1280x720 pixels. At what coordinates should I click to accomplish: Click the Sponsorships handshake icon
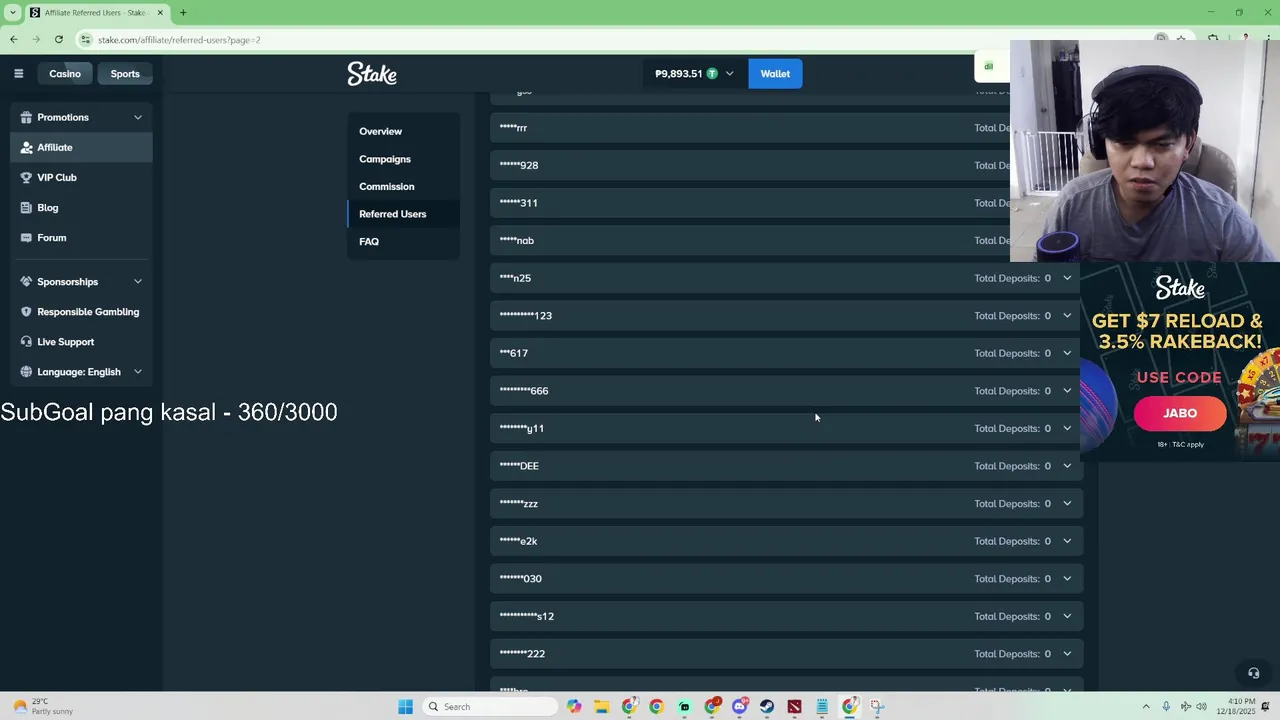pos(26,281)
